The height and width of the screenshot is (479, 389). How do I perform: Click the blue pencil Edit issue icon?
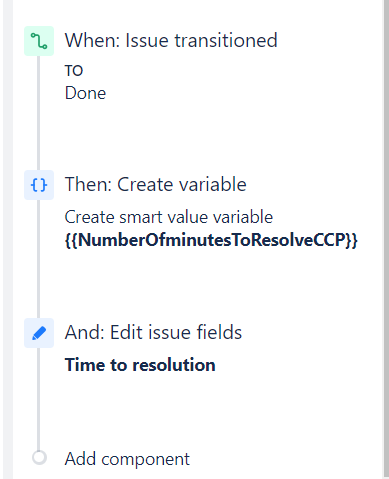pyautogui.click(x=39, y=333)
